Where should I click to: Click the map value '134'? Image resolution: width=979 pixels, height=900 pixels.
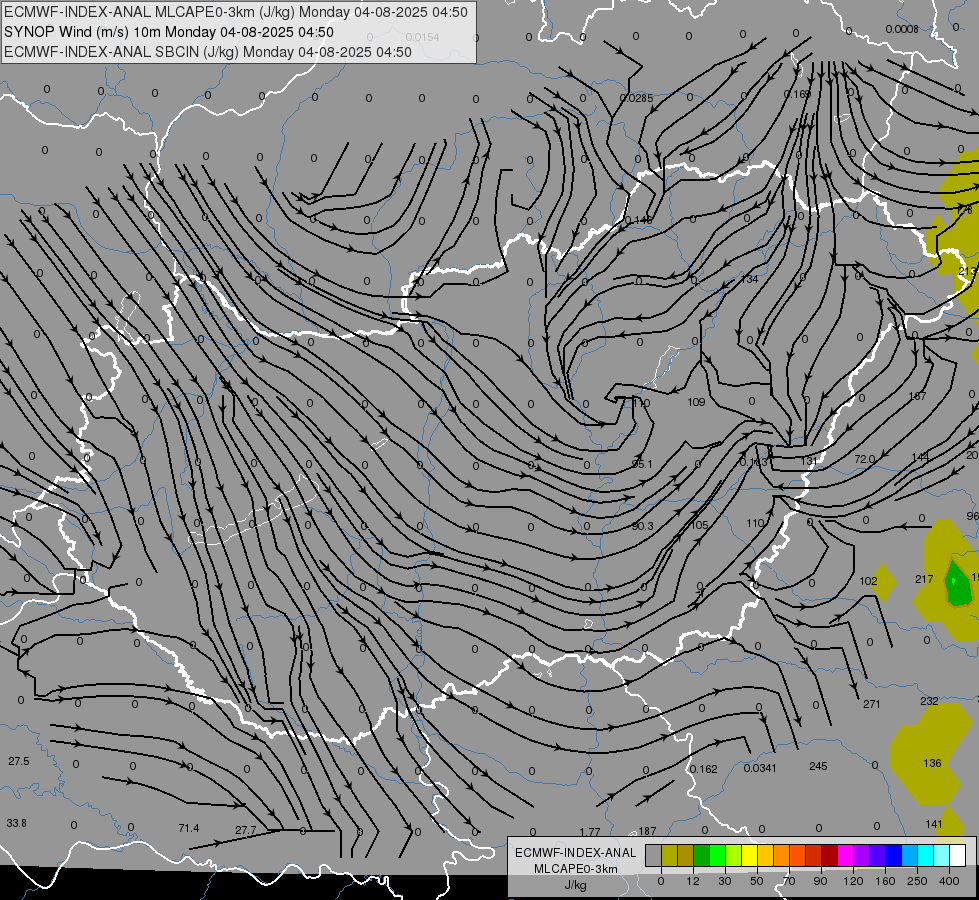click(749, 279)
